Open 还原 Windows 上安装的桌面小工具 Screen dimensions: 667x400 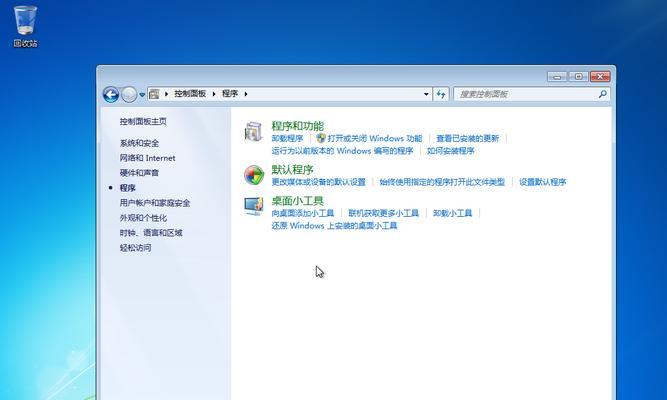tap(334, 226)
